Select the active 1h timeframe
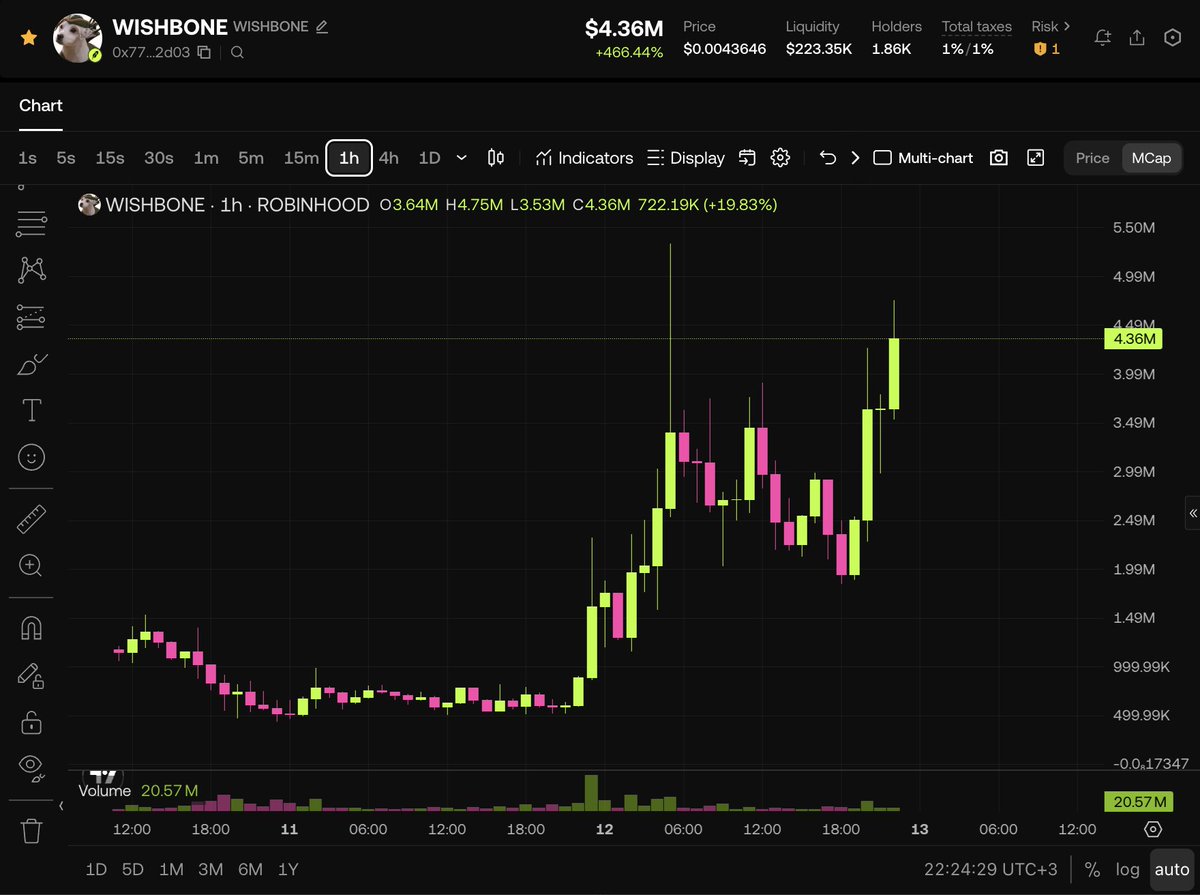 [349, 158]
